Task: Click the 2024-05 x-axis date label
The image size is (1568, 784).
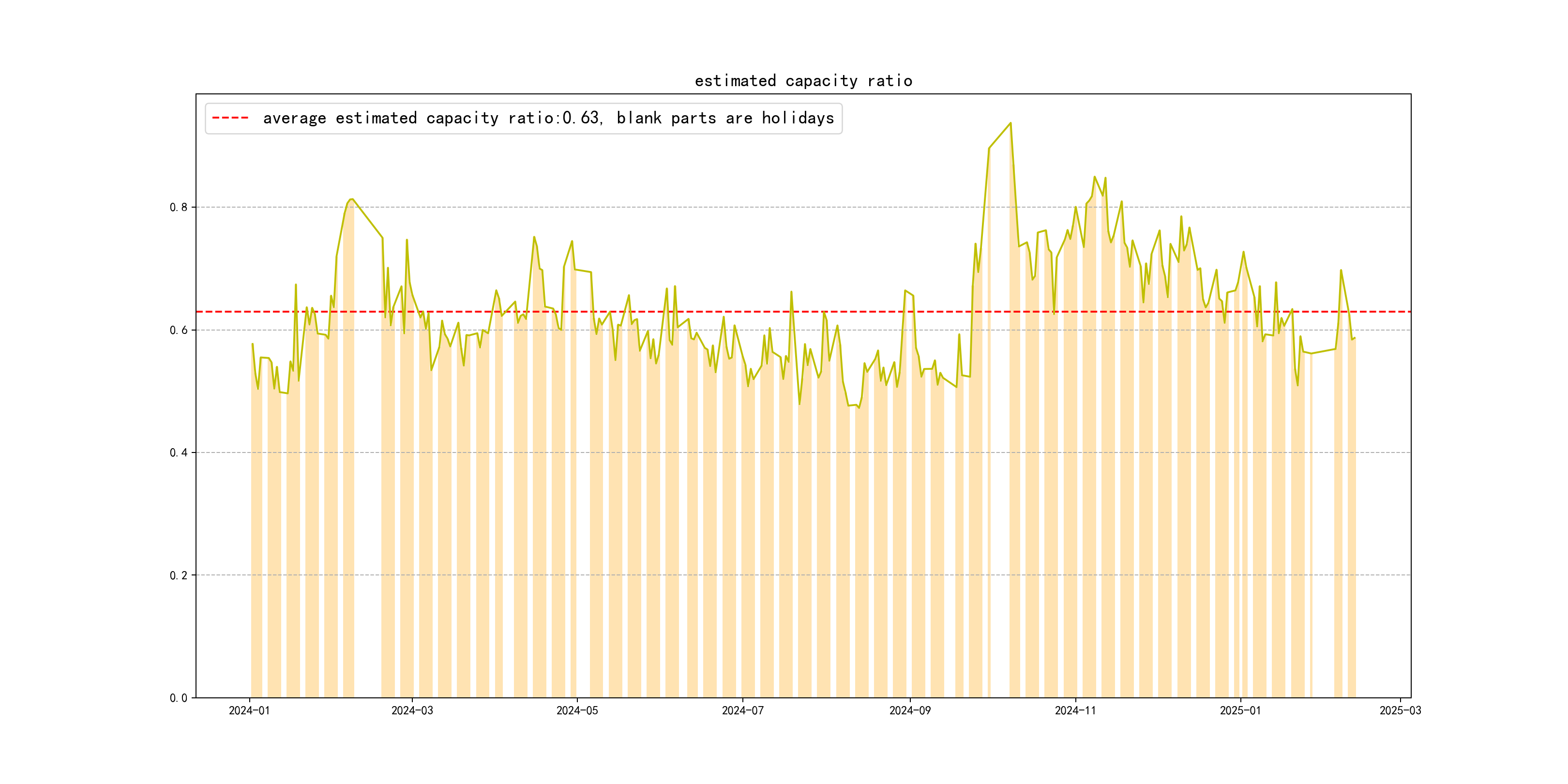Action: pyautogui.click(x=577, y=711)
